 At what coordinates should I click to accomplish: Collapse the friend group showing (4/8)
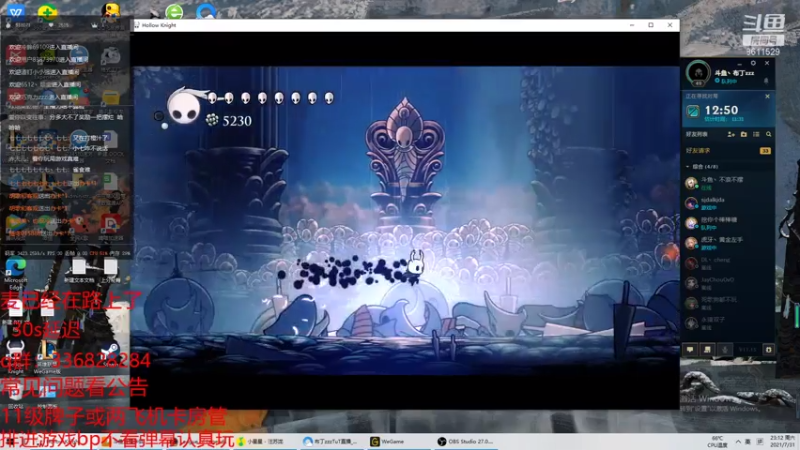(703, 167)
